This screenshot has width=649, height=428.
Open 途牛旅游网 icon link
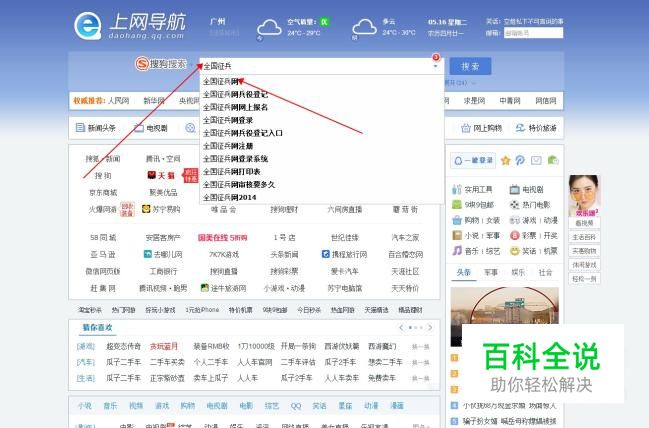pos(223,288)
